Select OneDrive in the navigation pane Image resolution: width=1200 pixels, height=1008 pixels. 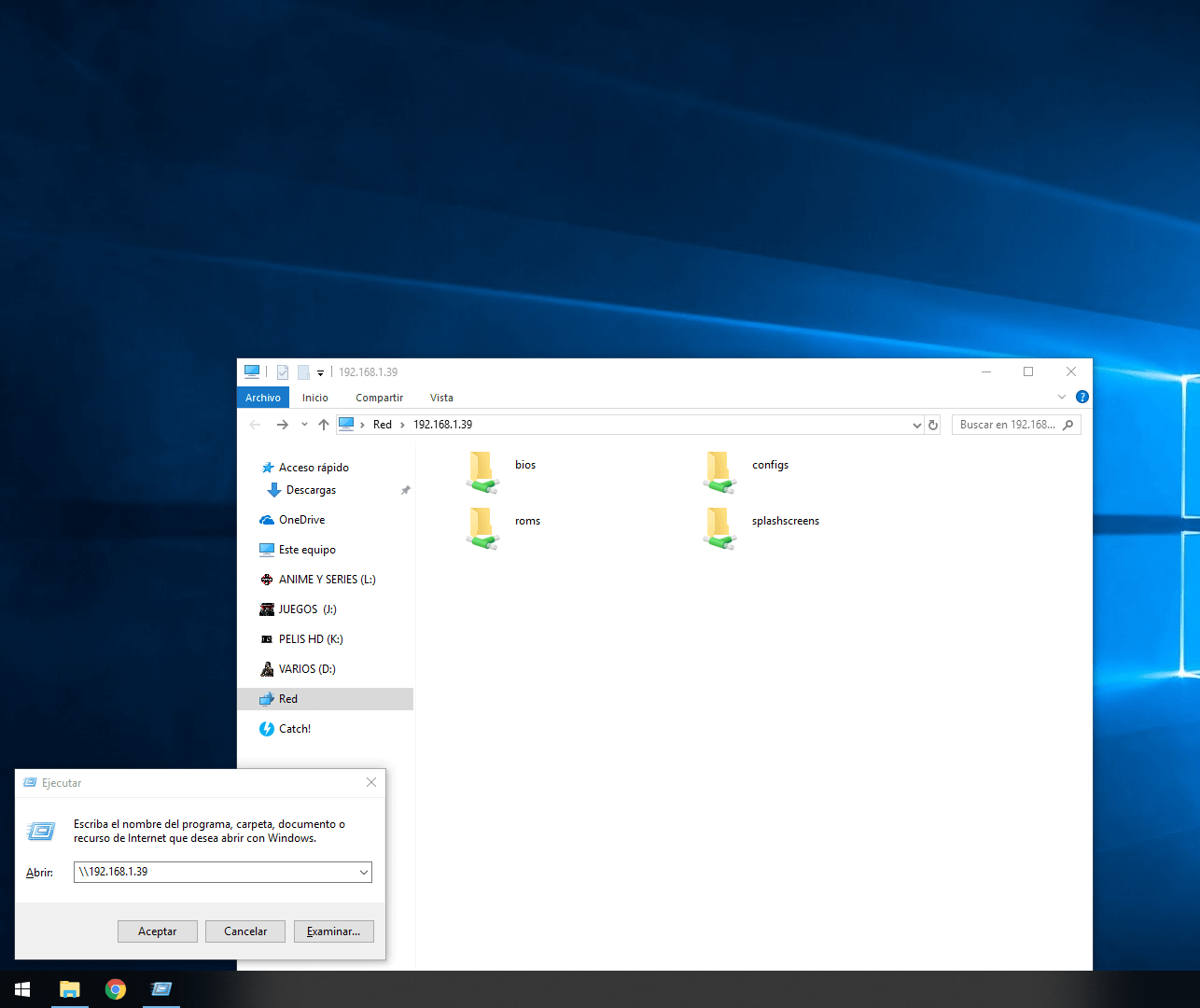click(301, 520)
